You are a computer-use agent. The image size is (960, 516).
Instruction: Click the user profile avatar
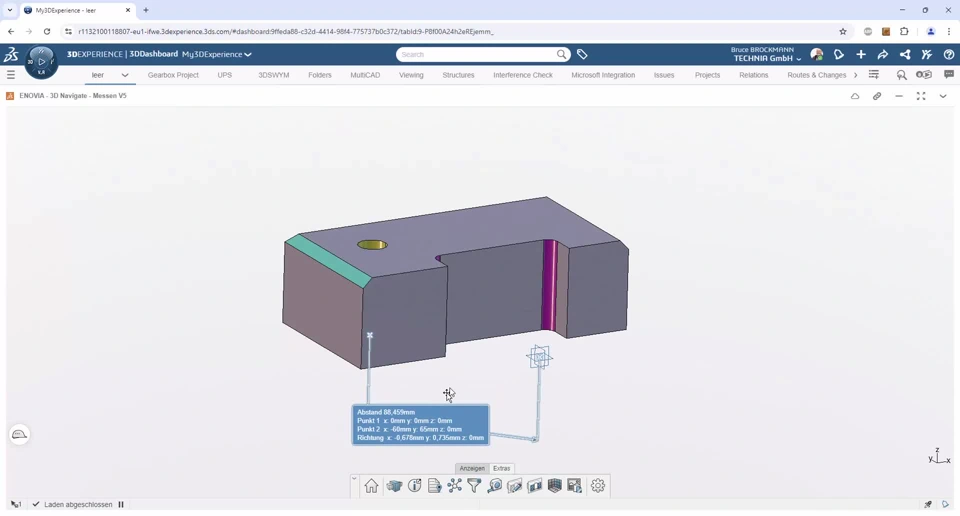(x=817, y=54)
